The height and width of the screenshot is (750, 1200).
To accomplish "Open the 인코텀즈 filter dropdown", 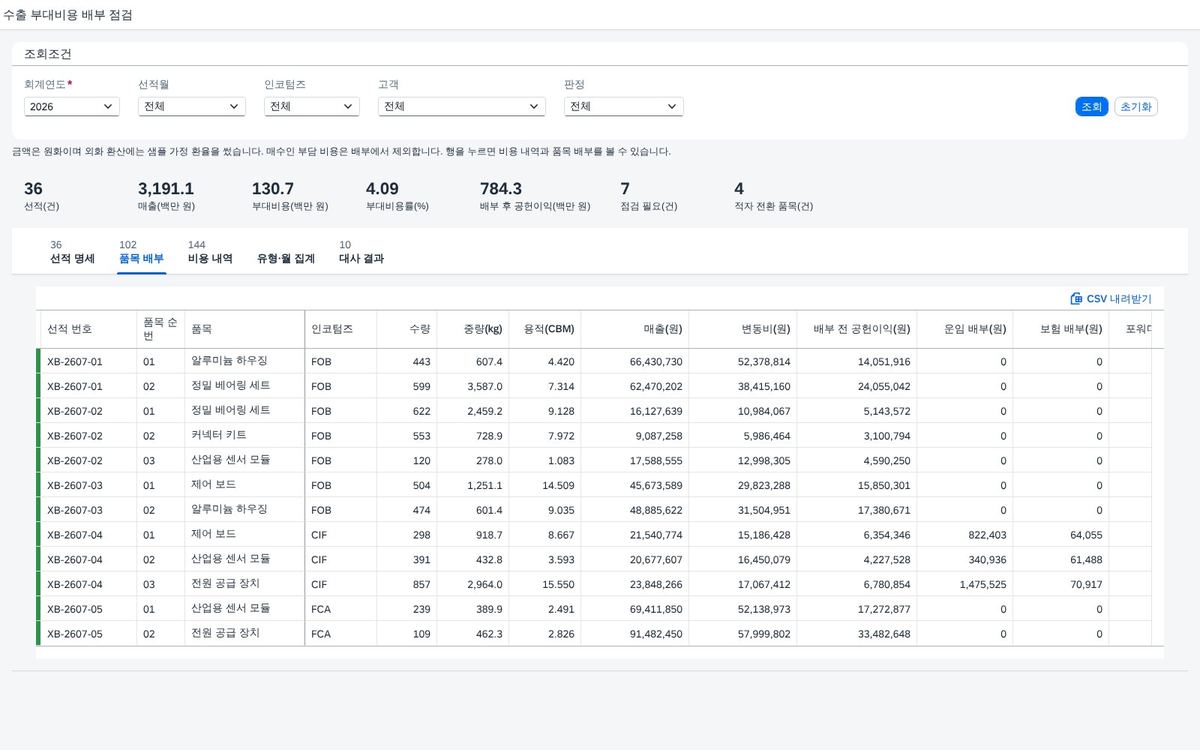I will tap(312, 106).
